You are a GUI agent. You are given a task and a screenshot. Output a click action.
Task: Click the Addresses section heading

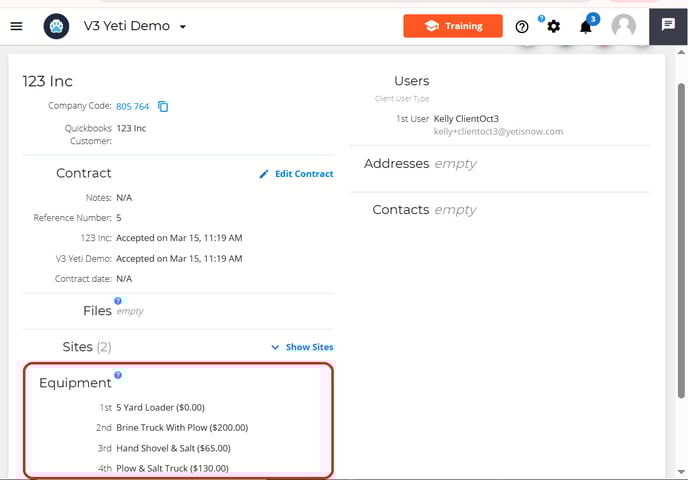coord(396,164)
